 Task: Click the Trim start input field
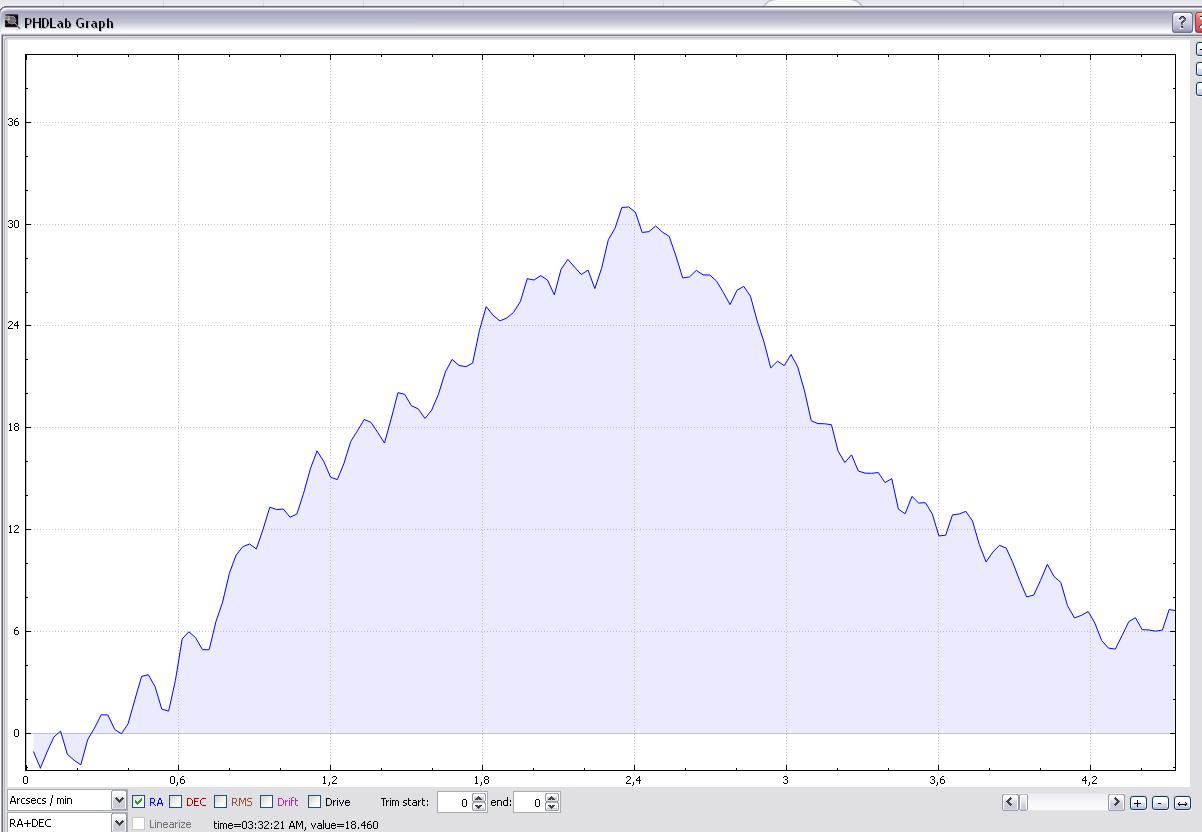pos(454,802)
